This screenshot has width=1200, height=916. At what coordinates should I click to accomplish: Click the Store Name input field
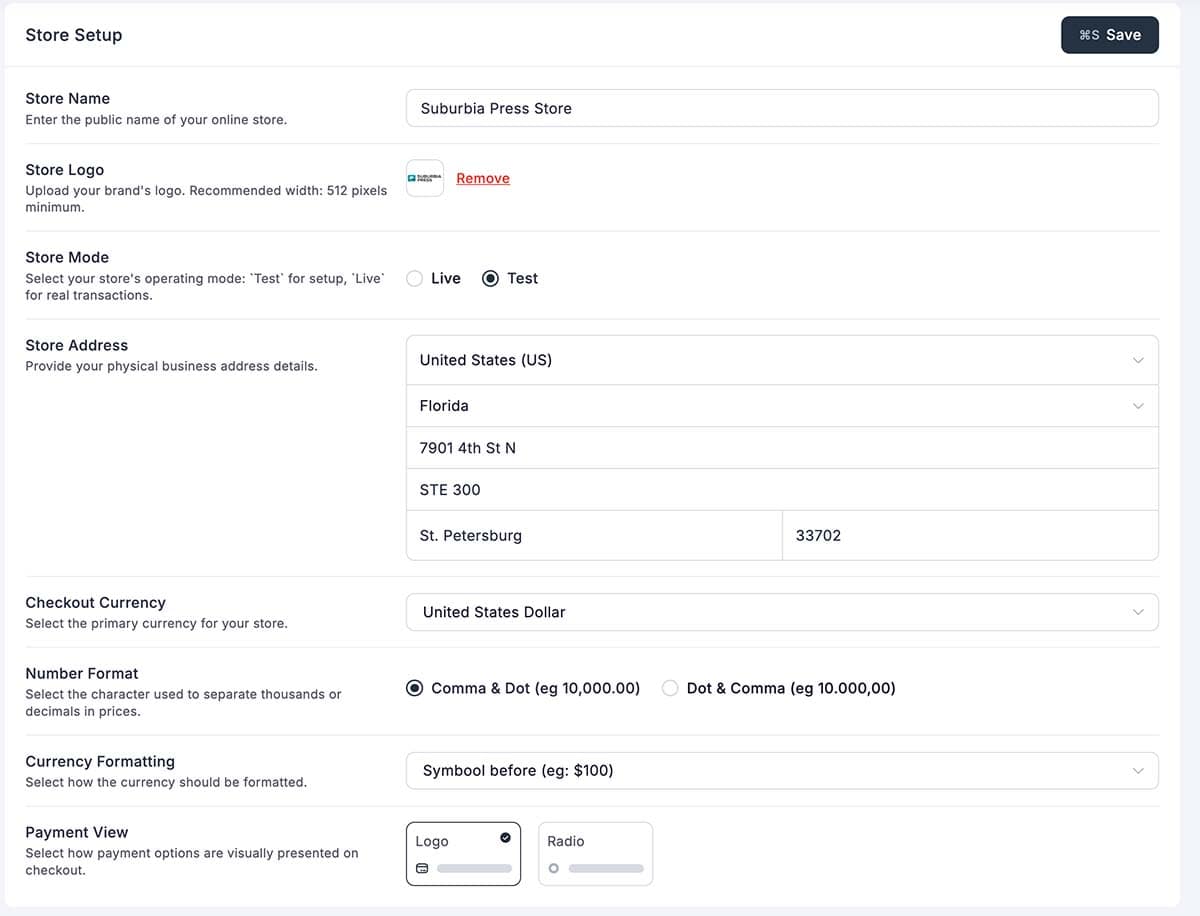(x=781, y=108)
